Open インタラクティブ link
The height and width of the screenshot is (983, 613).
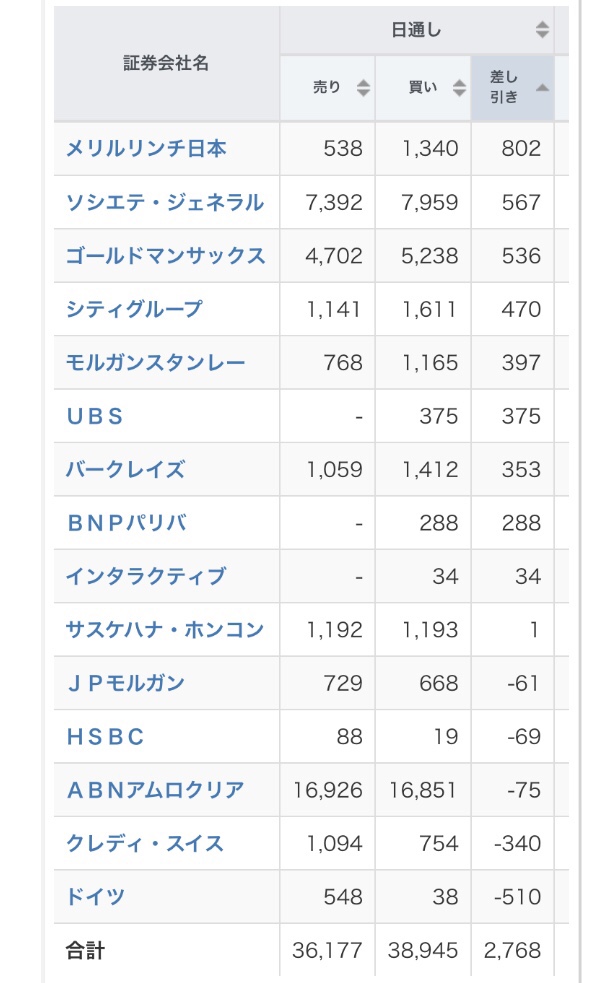point(146,576)
